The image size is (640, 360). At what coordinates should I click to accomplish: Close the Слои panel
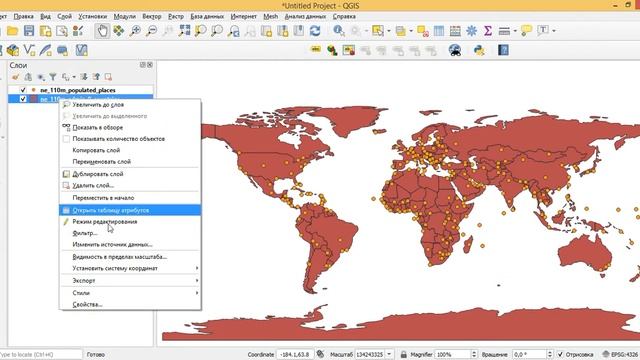tap(150, 65)
